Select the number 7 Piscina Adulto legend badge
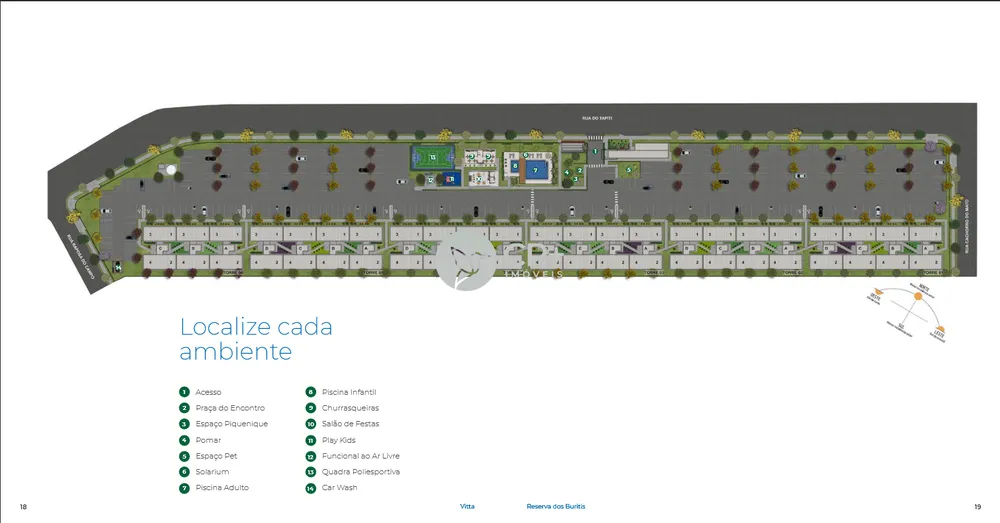Image resolution: width=1000 pixels, height=523 pixels. tap(184, 488)
